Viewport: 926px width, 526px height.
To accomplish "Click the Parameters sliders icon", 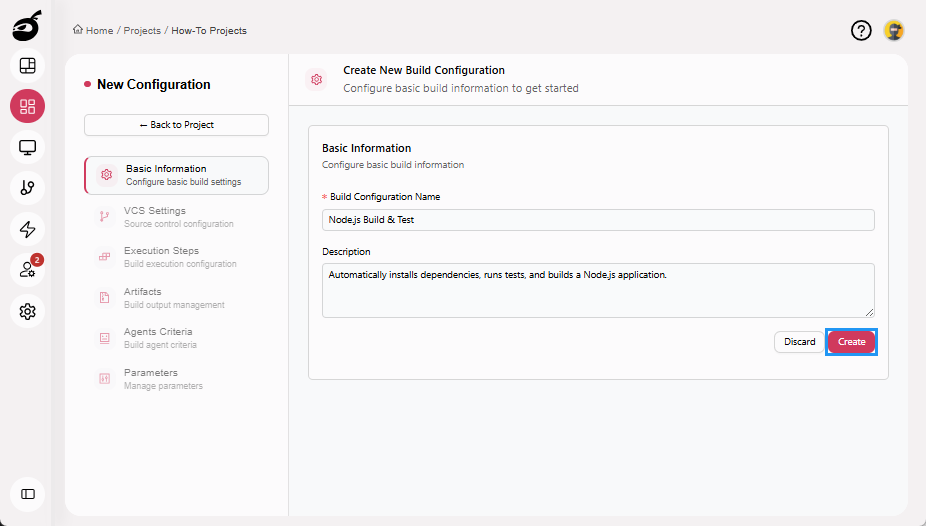I will [105, 378].
